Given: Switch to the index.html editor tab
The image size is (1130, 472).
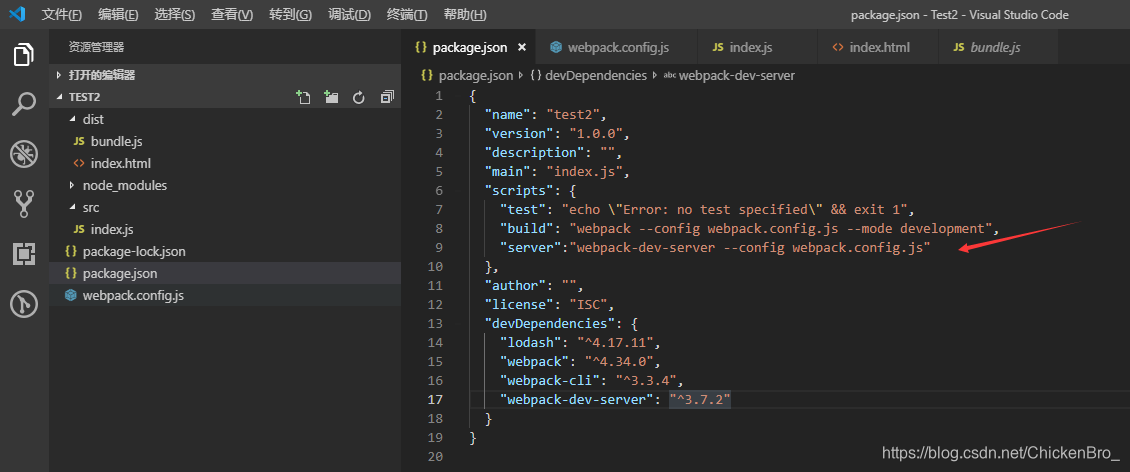Looking at the screenshot, I should coord(878,48).
